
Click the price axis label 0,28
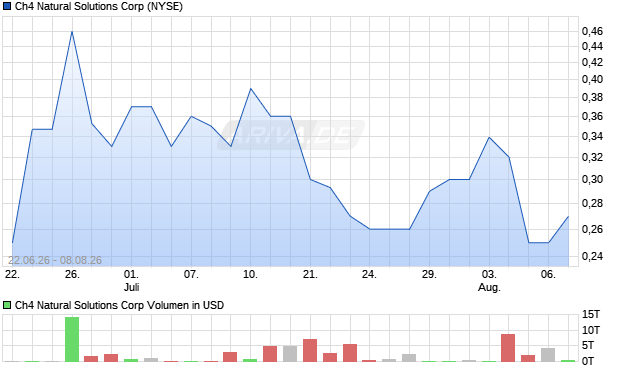coord(592,203)
